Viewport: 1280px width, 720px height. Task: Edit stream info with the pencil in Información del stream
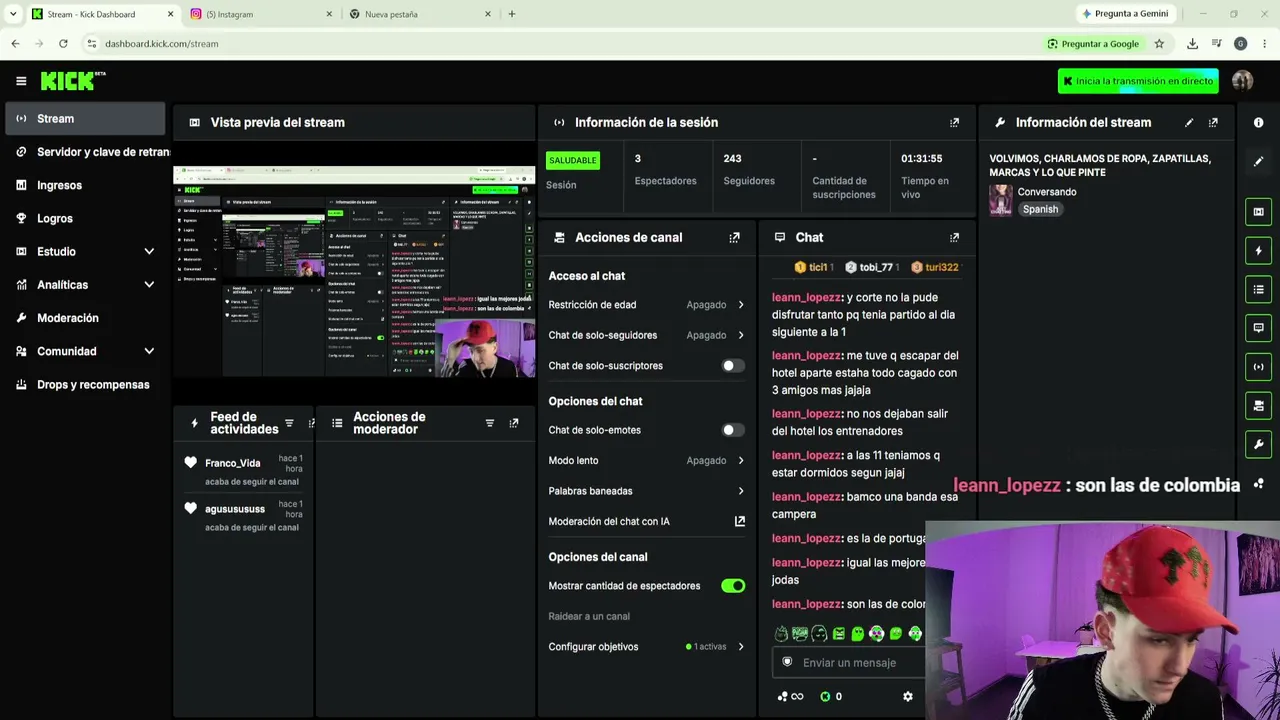coord(1189,122)
